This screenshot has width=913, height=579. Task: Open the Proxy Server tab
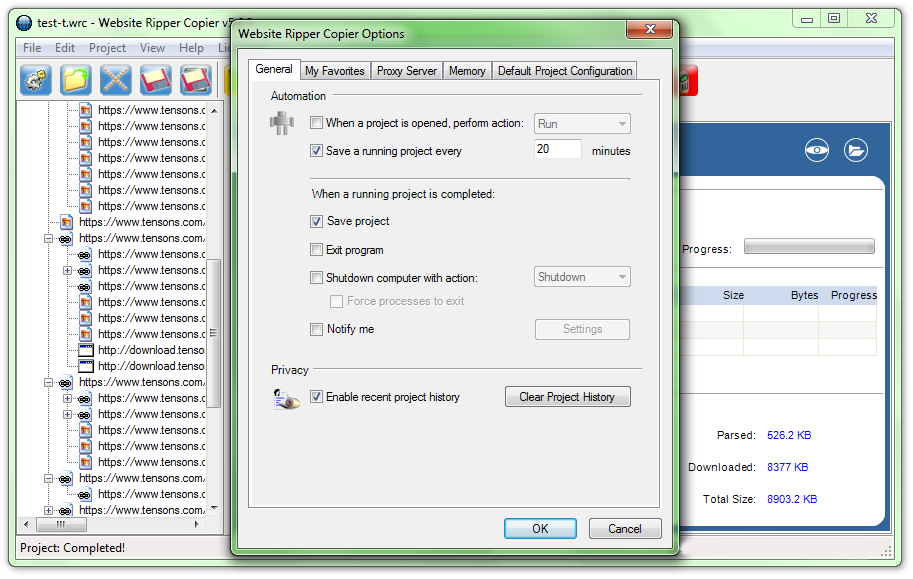click(406, 71)
